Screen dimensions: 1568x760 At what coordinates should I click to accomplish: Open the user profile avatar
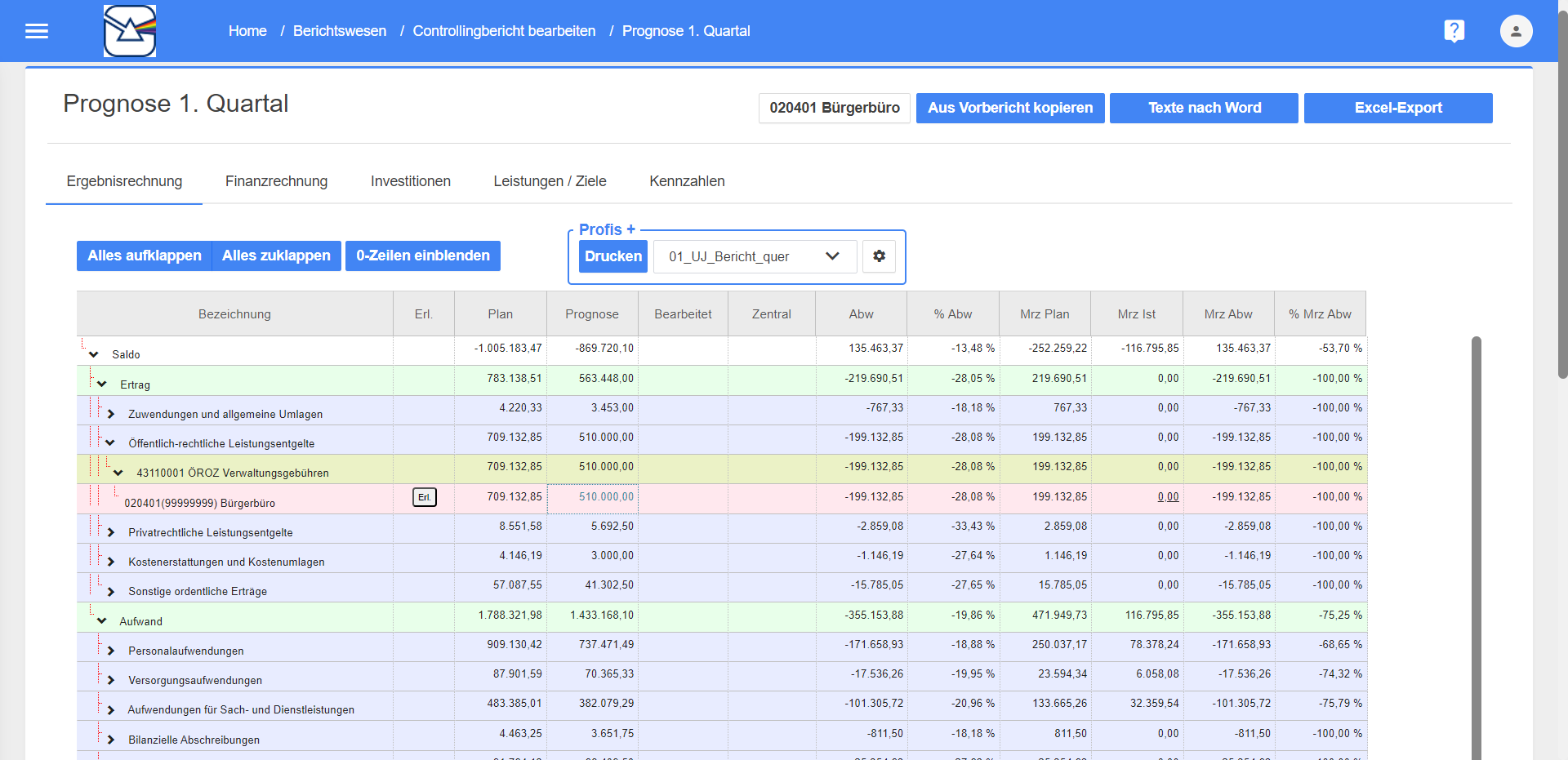(1516, 31)
